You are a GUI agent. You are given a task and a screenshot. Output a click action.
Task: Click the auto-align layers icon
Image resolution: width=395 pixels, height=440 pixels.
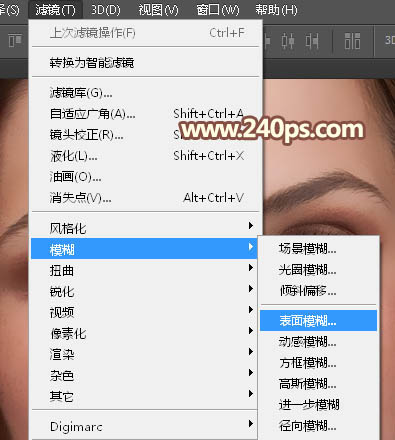point(352,41)
